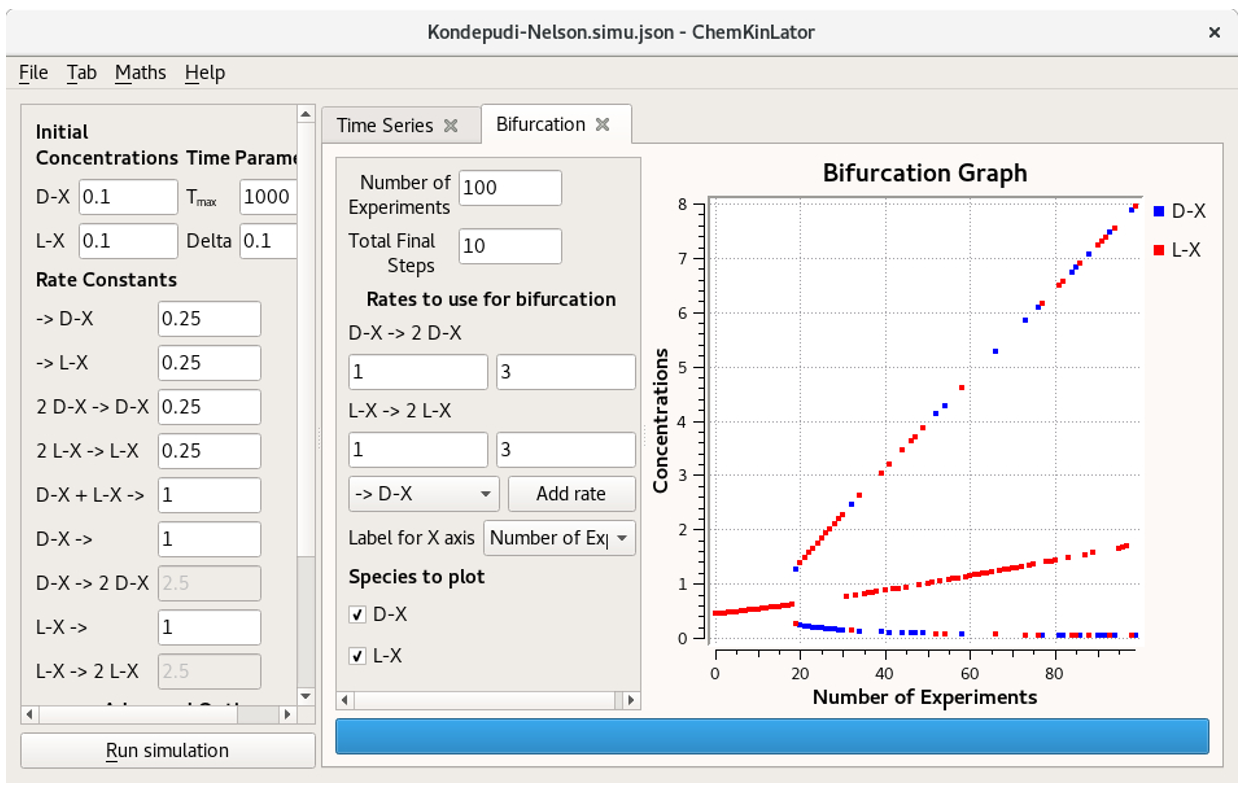Screen dimensions: 1244x791
Task: Click the Total Final Steps field
Action: pos(510,246)
